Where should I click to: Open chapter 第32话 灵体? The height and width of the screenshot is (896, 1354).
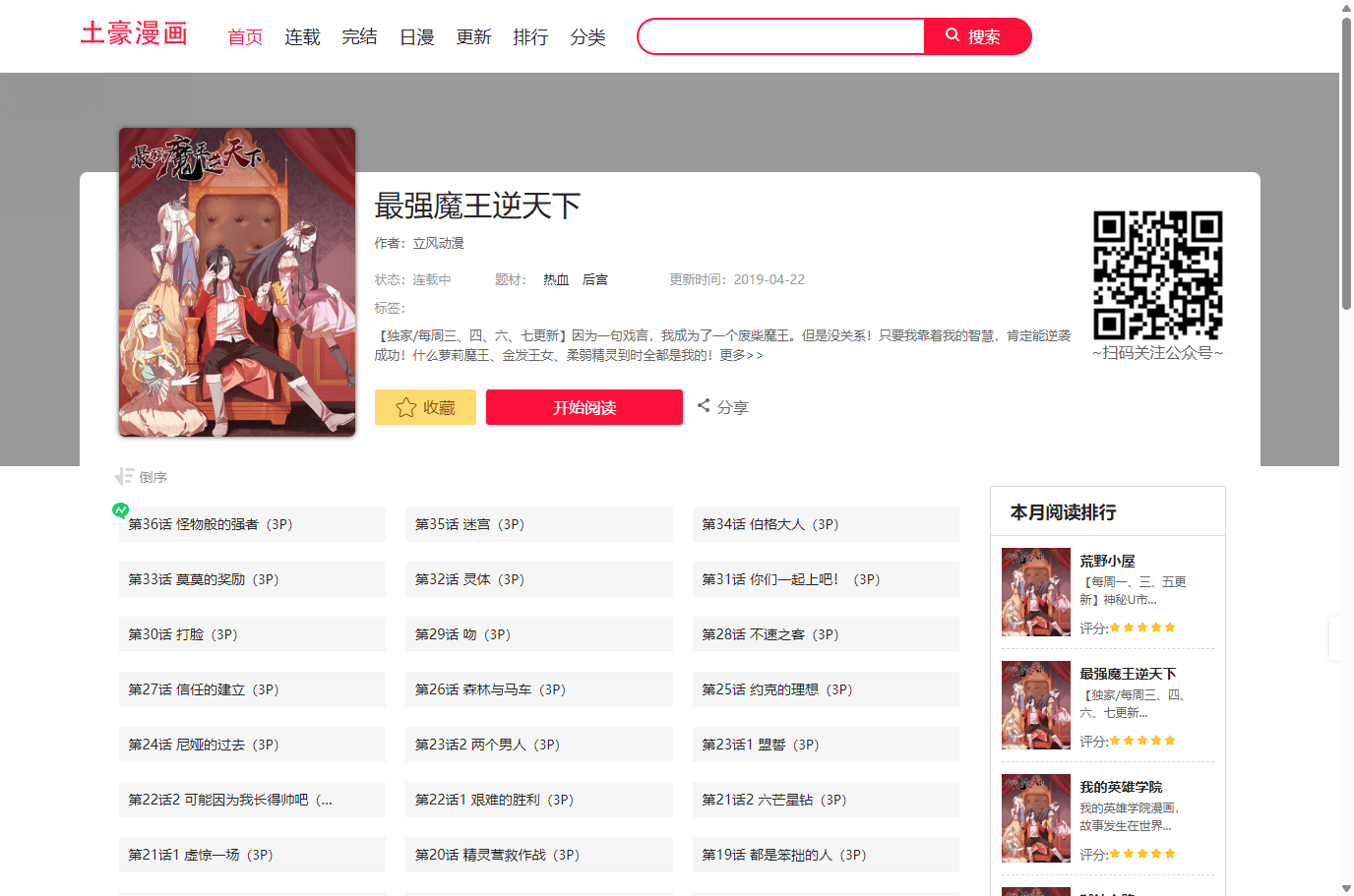(x=539, y=579)
